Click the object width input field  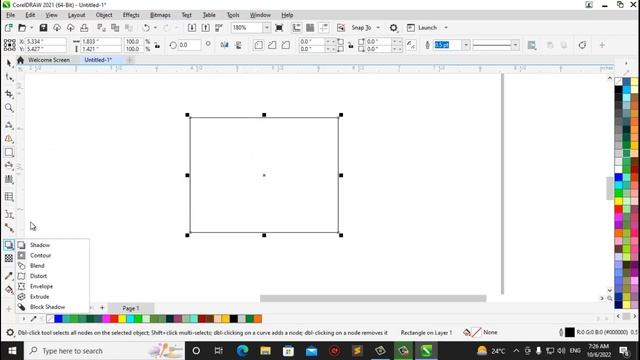pos(101,41)
